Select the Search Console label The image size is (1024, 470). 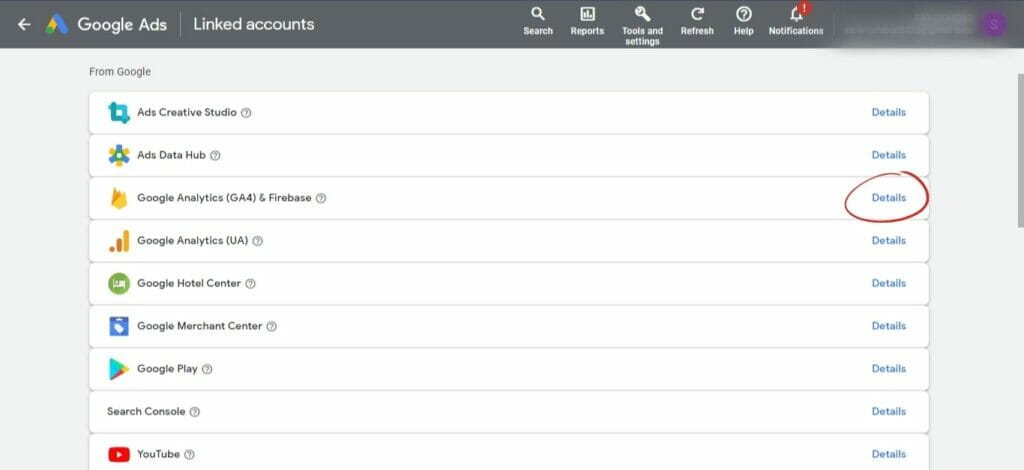pos(146,412)
